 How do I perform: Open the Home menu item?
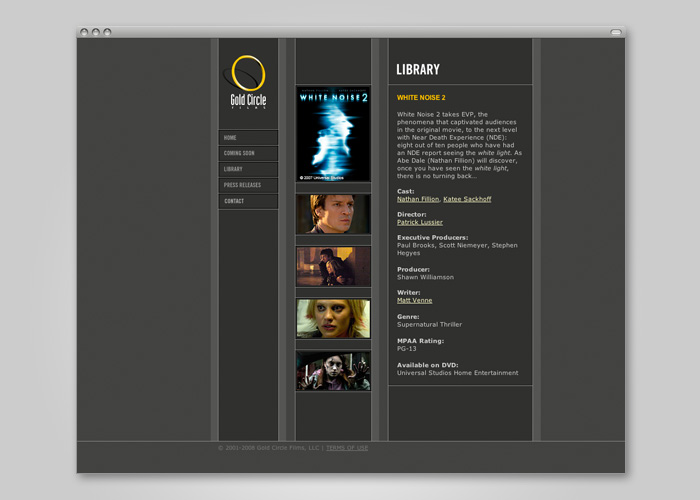click(x=248, y=138)
